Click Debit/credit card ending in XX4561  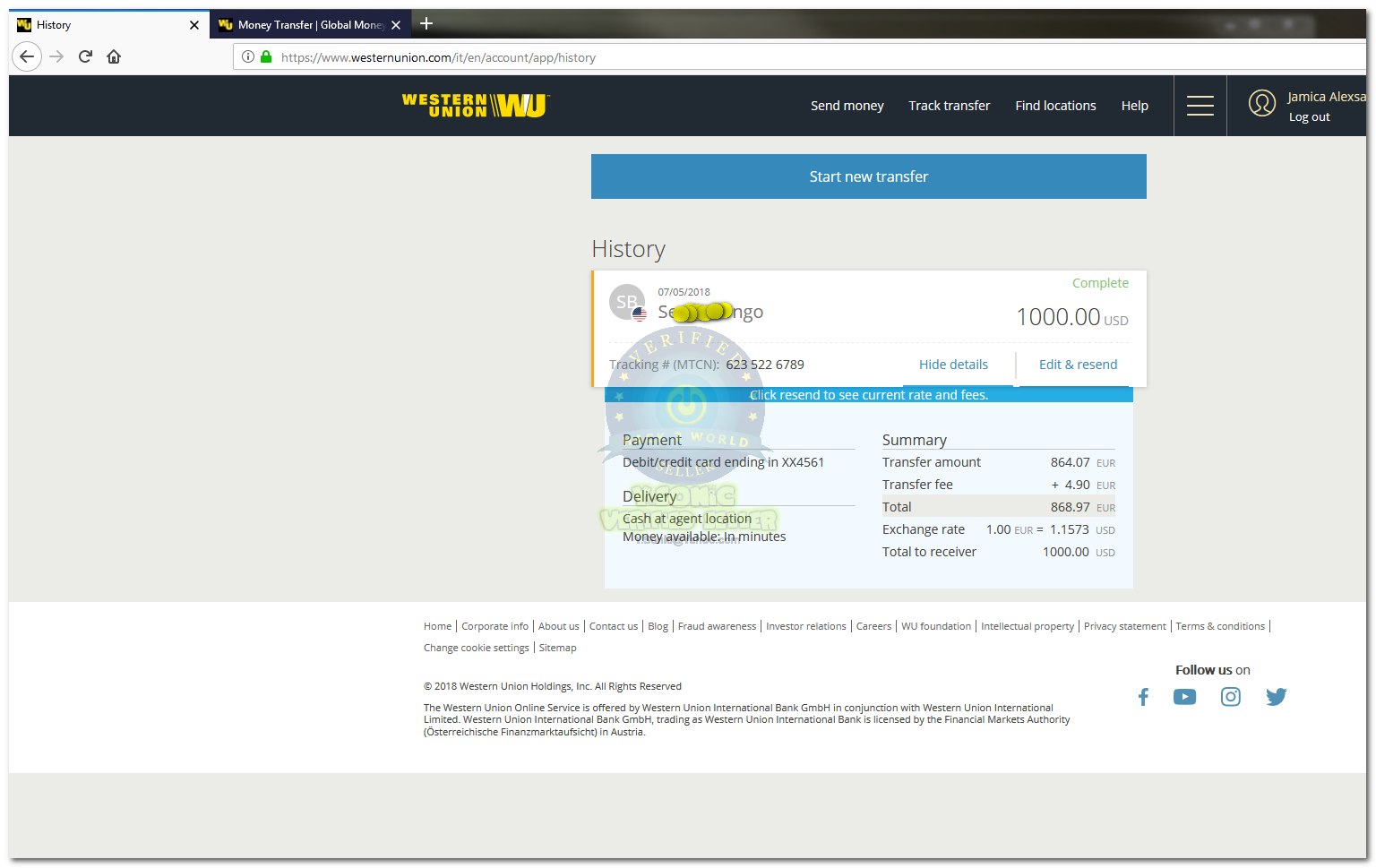[x=723, y=462]
